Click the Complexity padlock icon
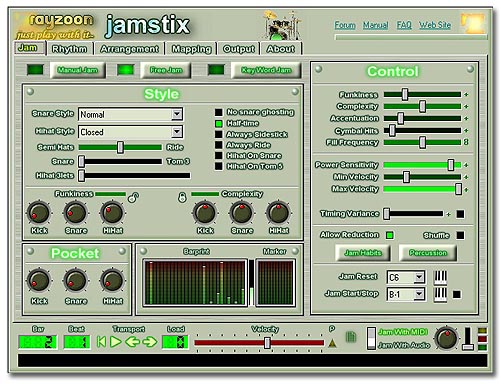This screenshot has width=500, height=384. pos(182,197)
